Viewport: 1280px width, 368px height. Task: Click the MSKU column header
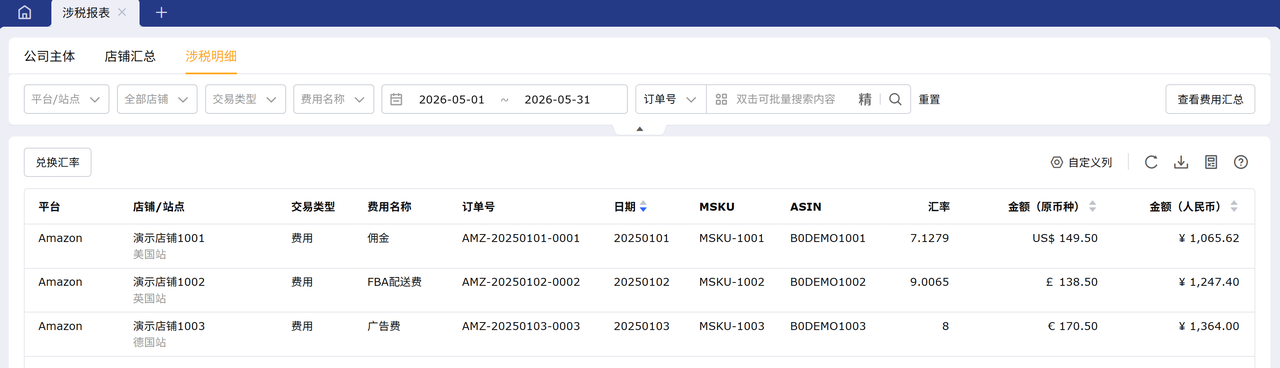tap(716, 207)
